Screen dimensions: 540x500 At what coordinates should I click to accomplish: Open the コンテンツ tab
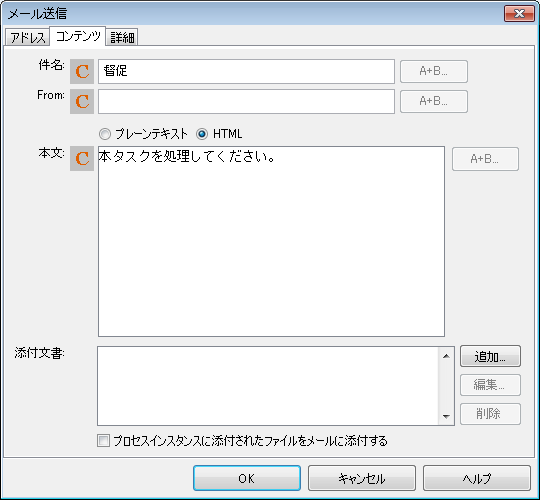78,36
